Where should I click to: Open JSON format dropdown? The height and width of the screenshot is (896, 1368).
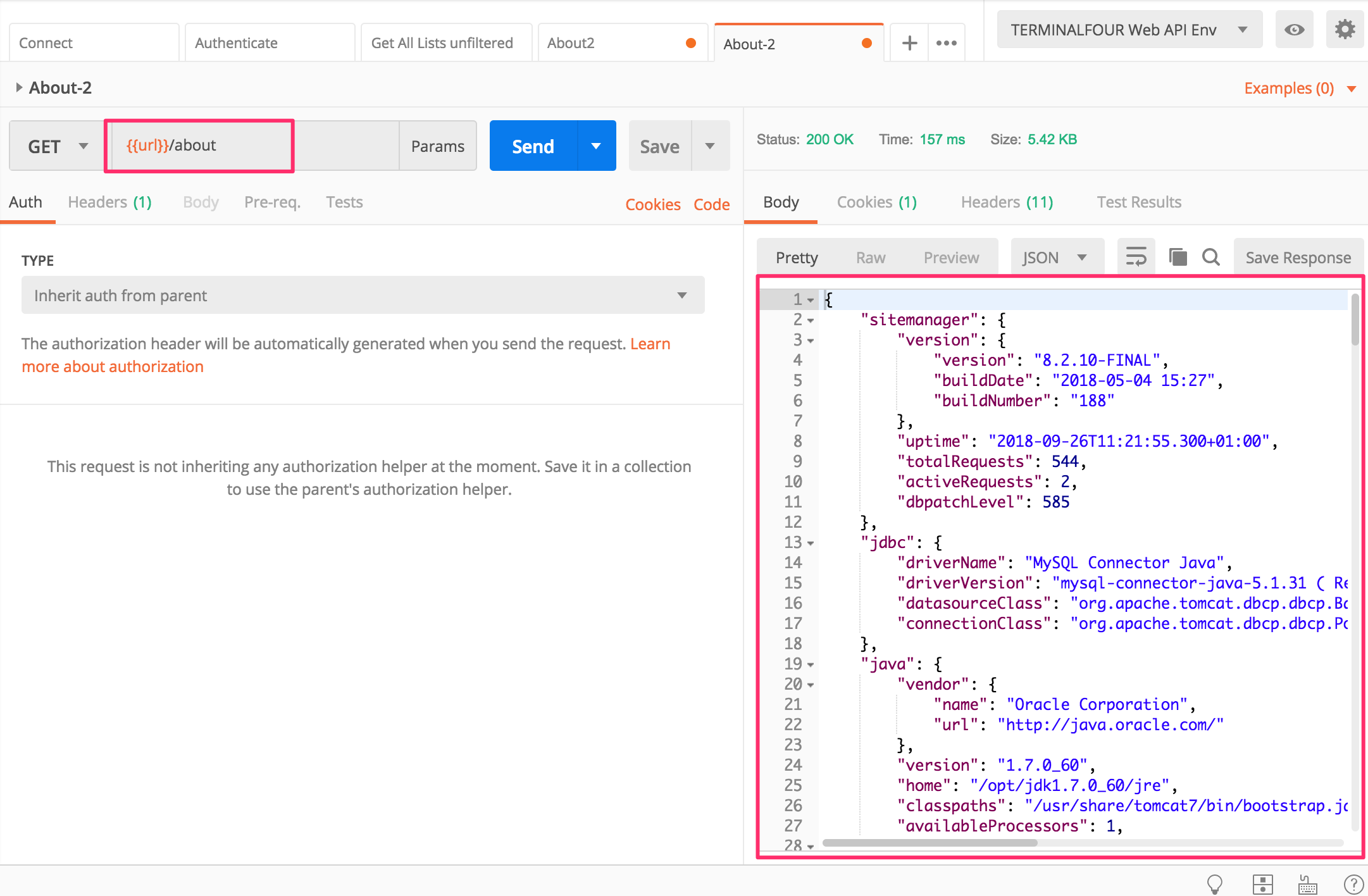[1055, 257]
